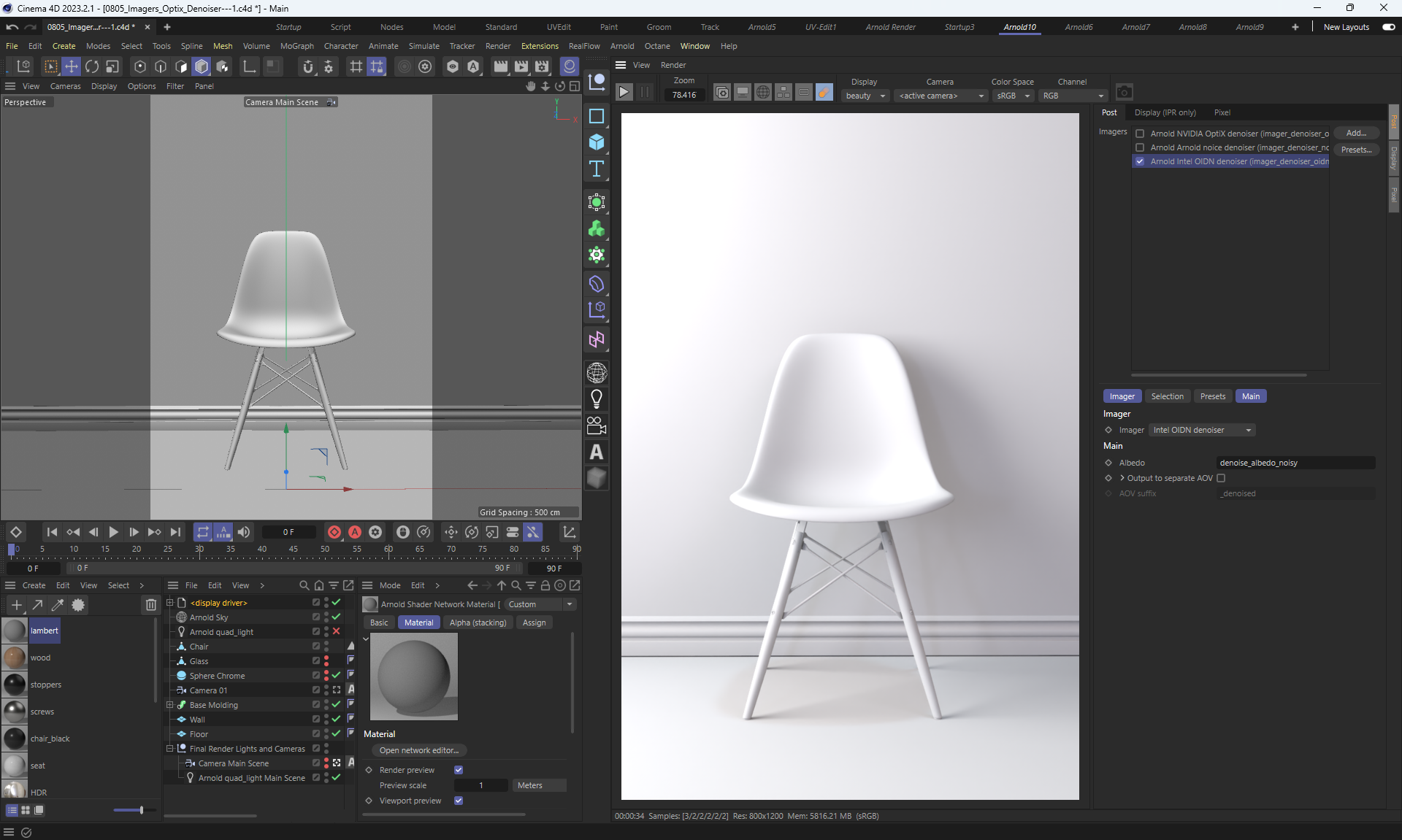This screenshot has height=840, width=1402.
Task: Uncheck Arnold Intel OIDN denoiser
Action: tap(1140, 161)
